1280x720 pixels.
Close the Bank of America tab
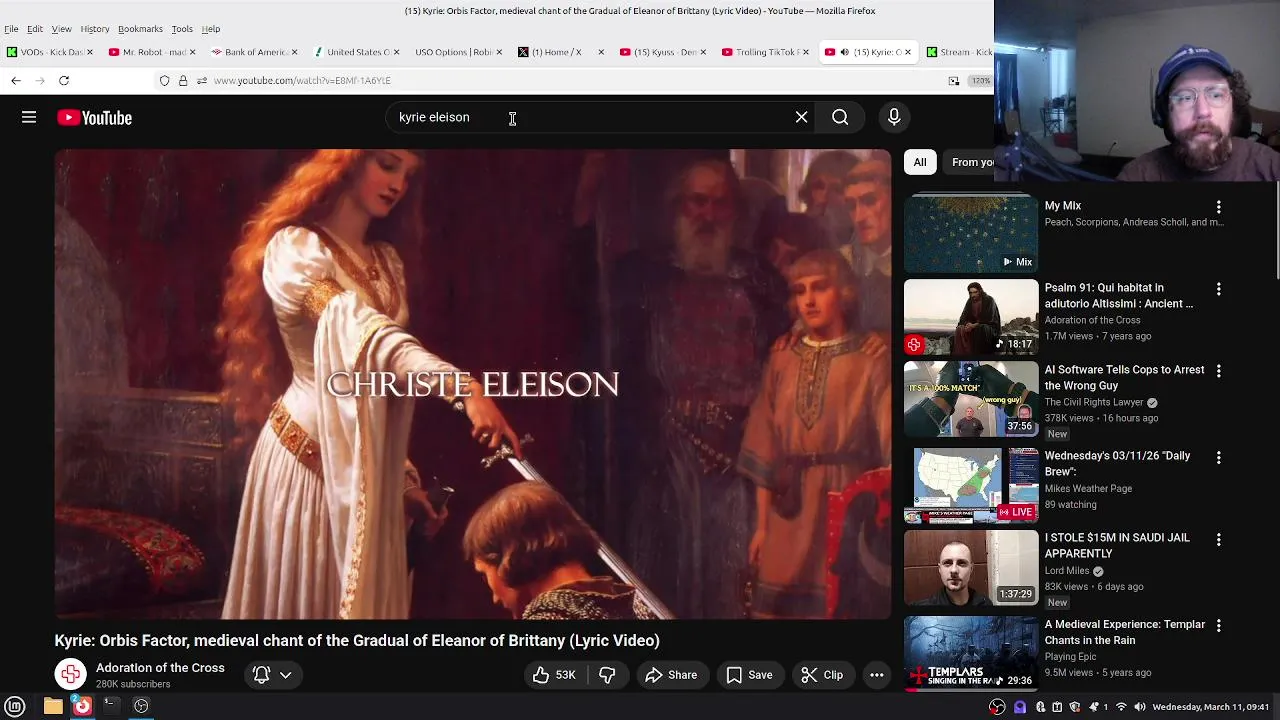pyautogui.click(x=295, y=52)
